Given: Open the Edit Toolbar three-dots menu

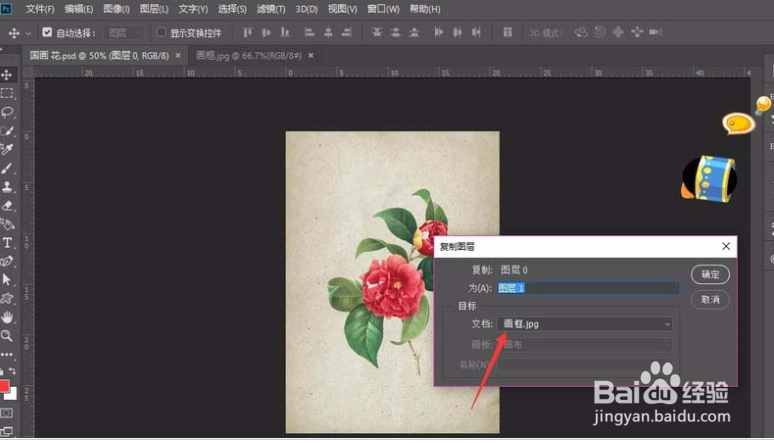Looking at the screenshot, I should [7, 354].
